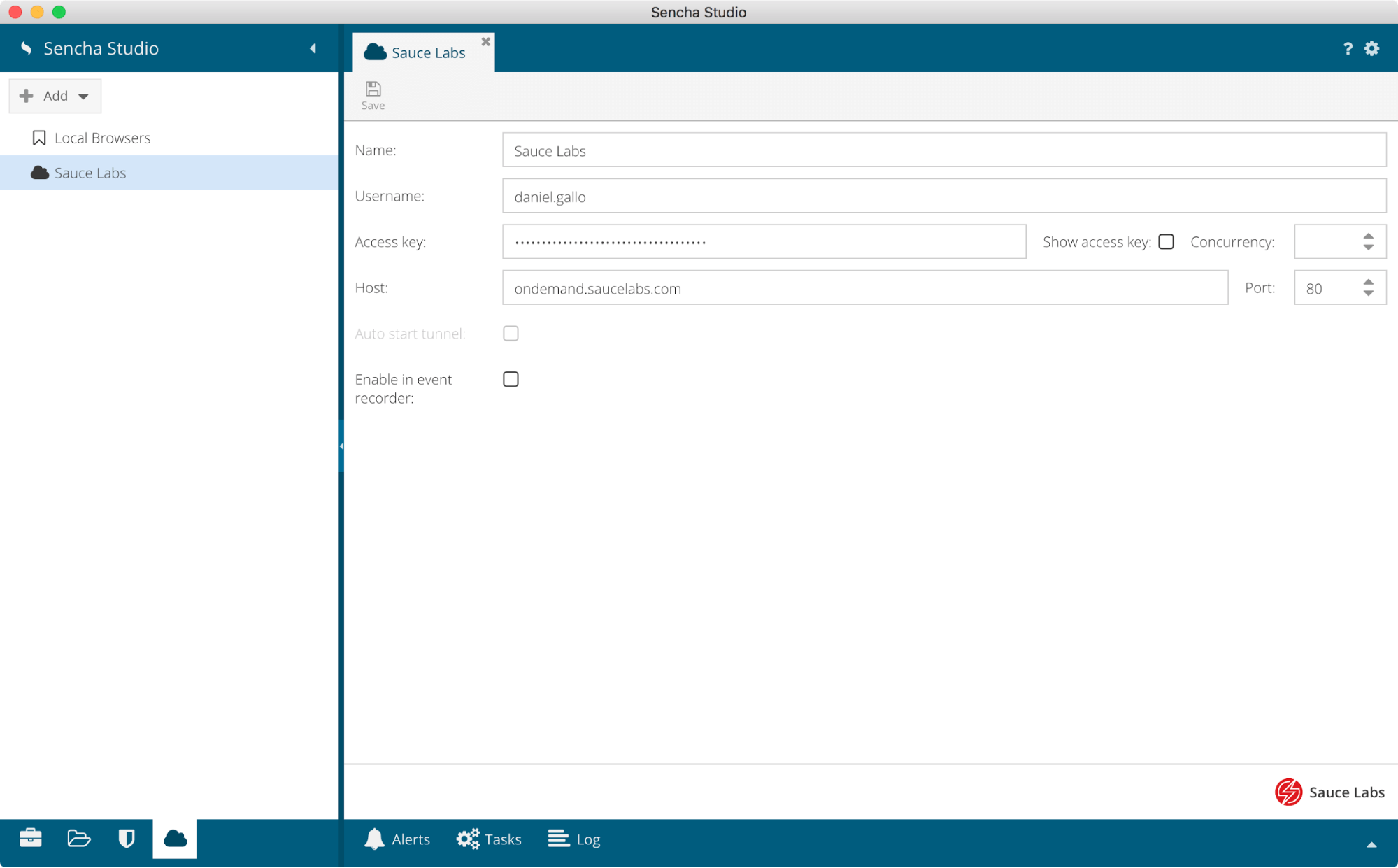Increase Concurrency with up spinner
The width and height of the screenshot is (1398, 868).
pos(1369,236)
